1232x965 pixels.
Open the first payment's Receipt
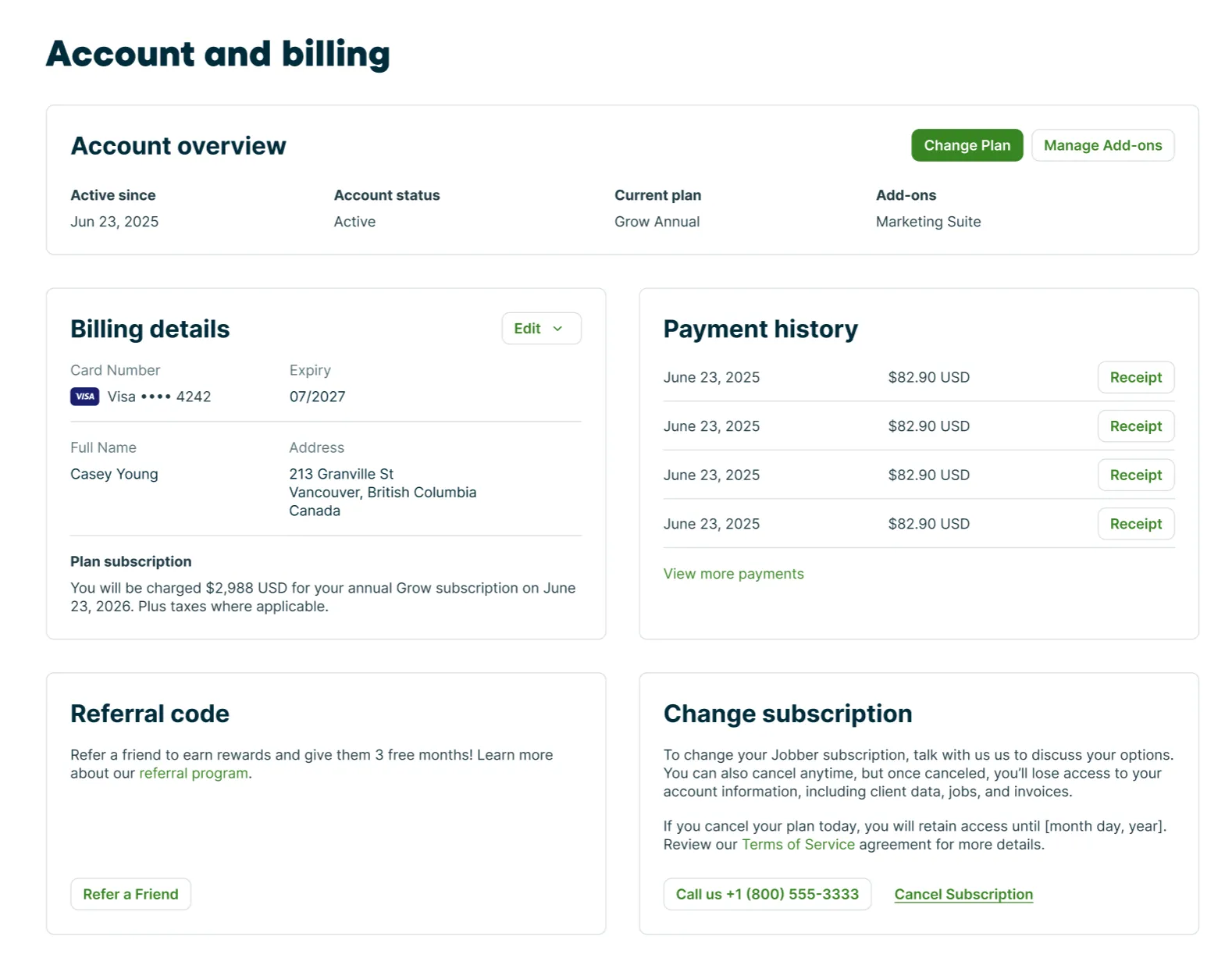[x=1135, y=377]
